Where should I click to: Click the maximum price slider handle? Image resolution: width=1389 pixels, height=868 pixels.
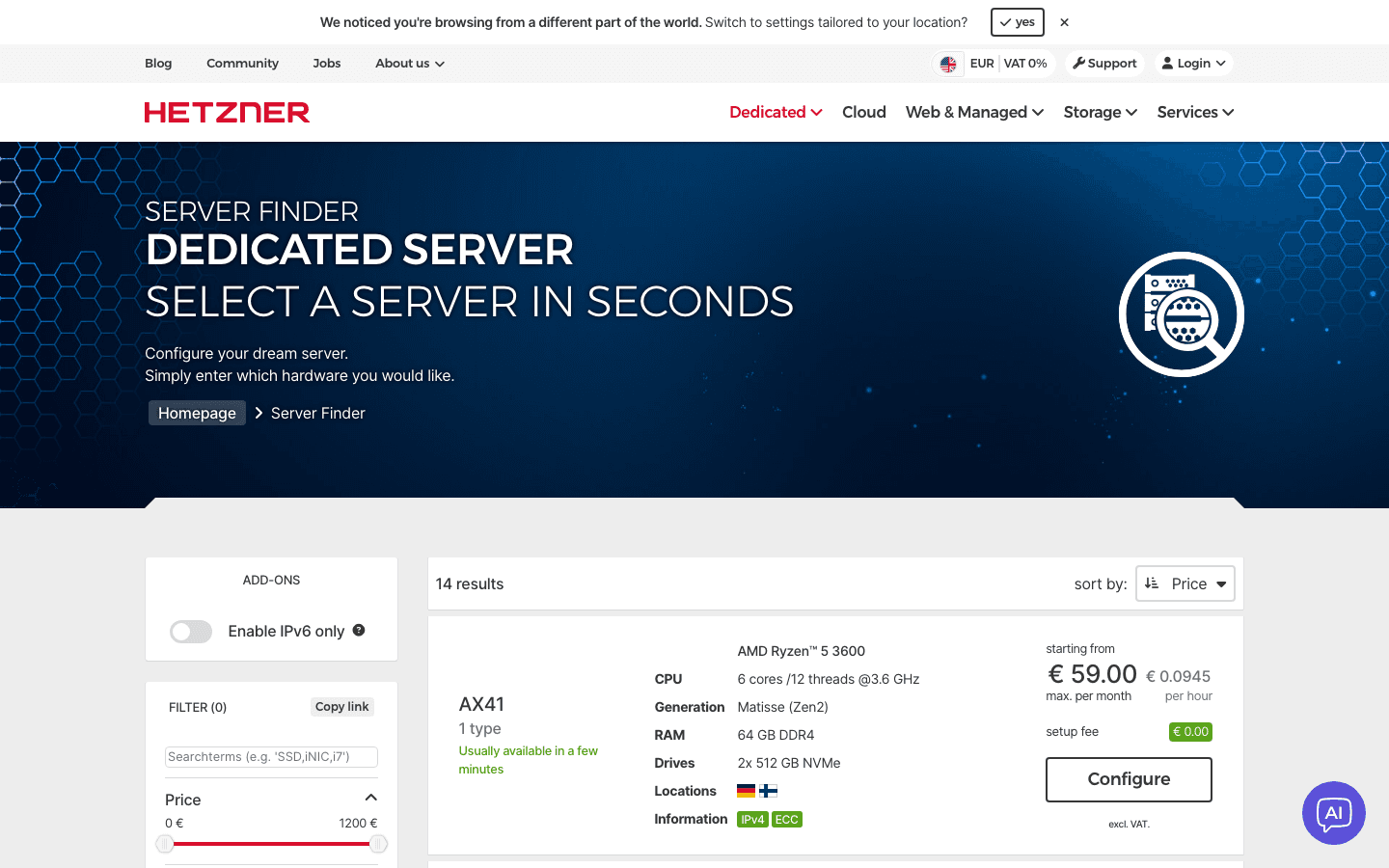378,844
